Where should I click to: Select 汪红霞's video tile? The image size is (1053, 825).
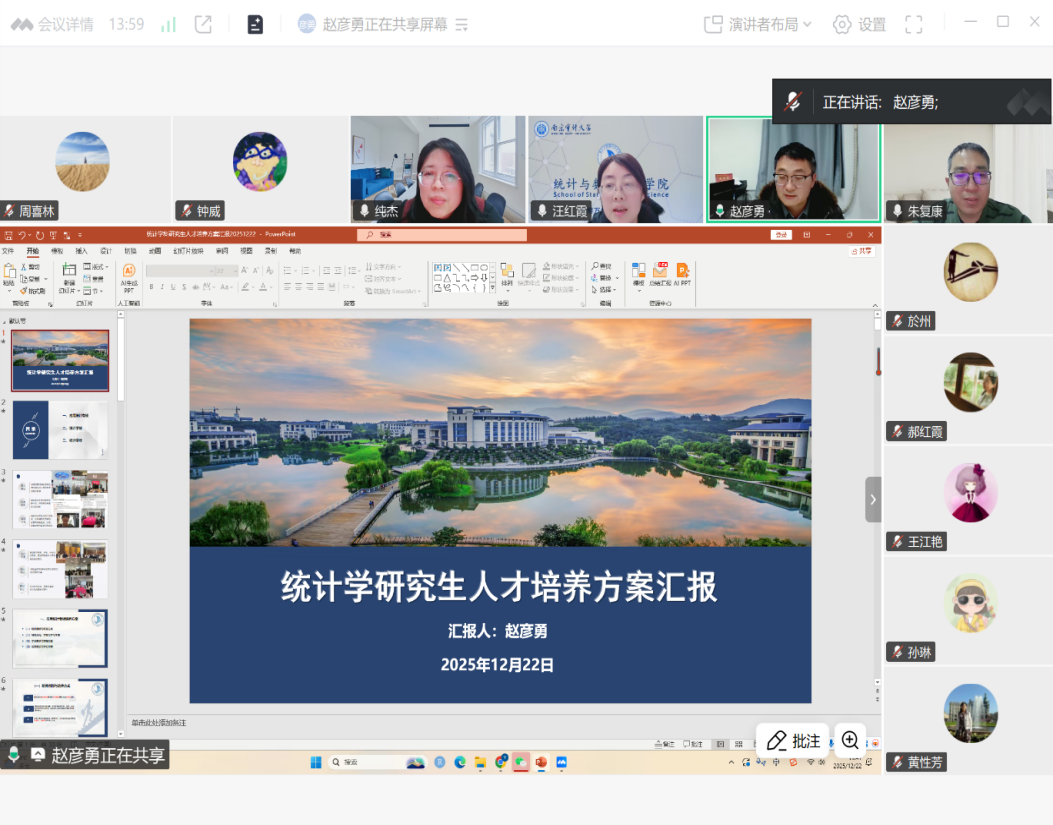pos(615,168)
